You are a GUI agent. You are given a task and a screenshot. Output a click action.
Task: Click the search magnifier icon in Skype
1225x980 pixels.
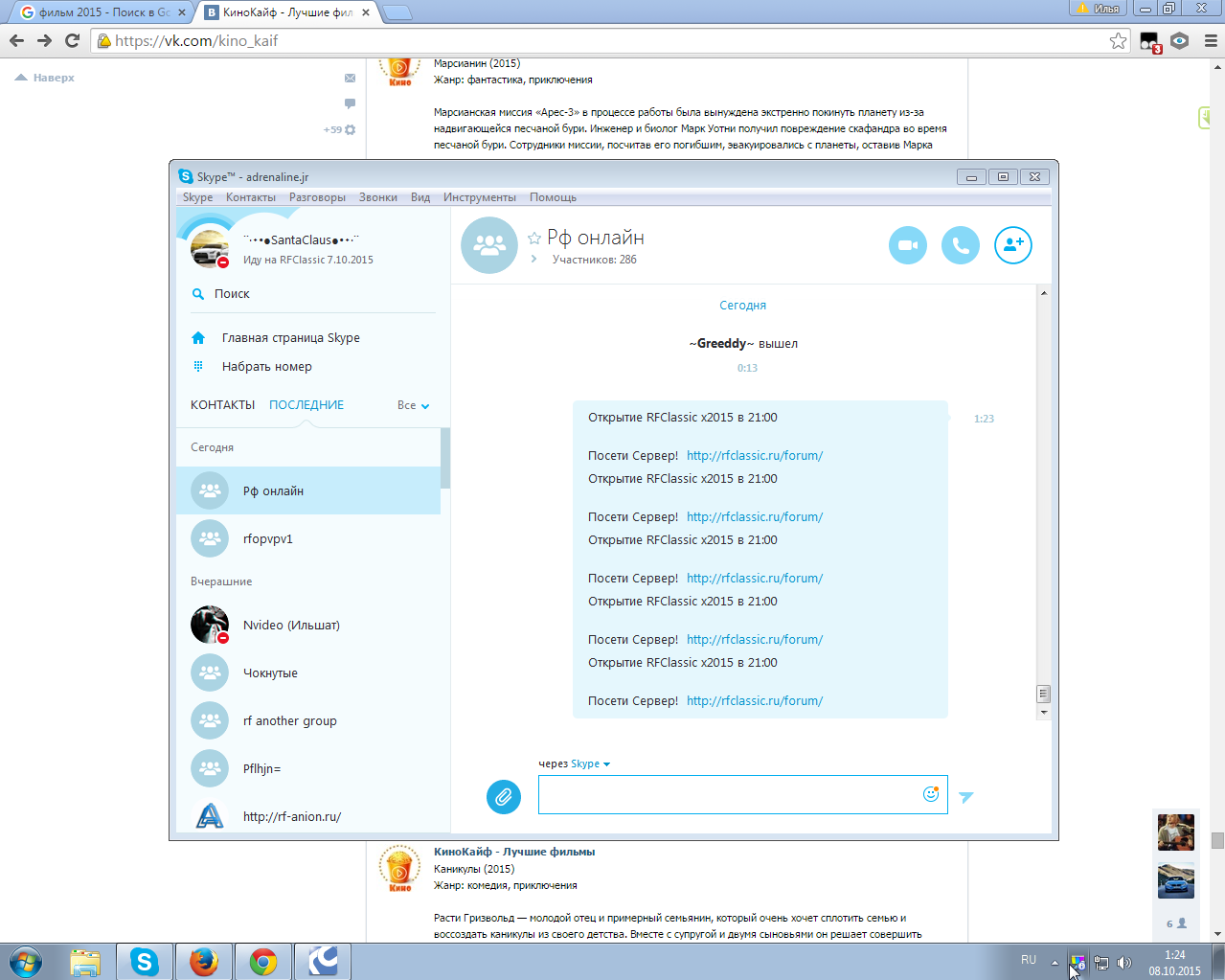coord(198,294)
